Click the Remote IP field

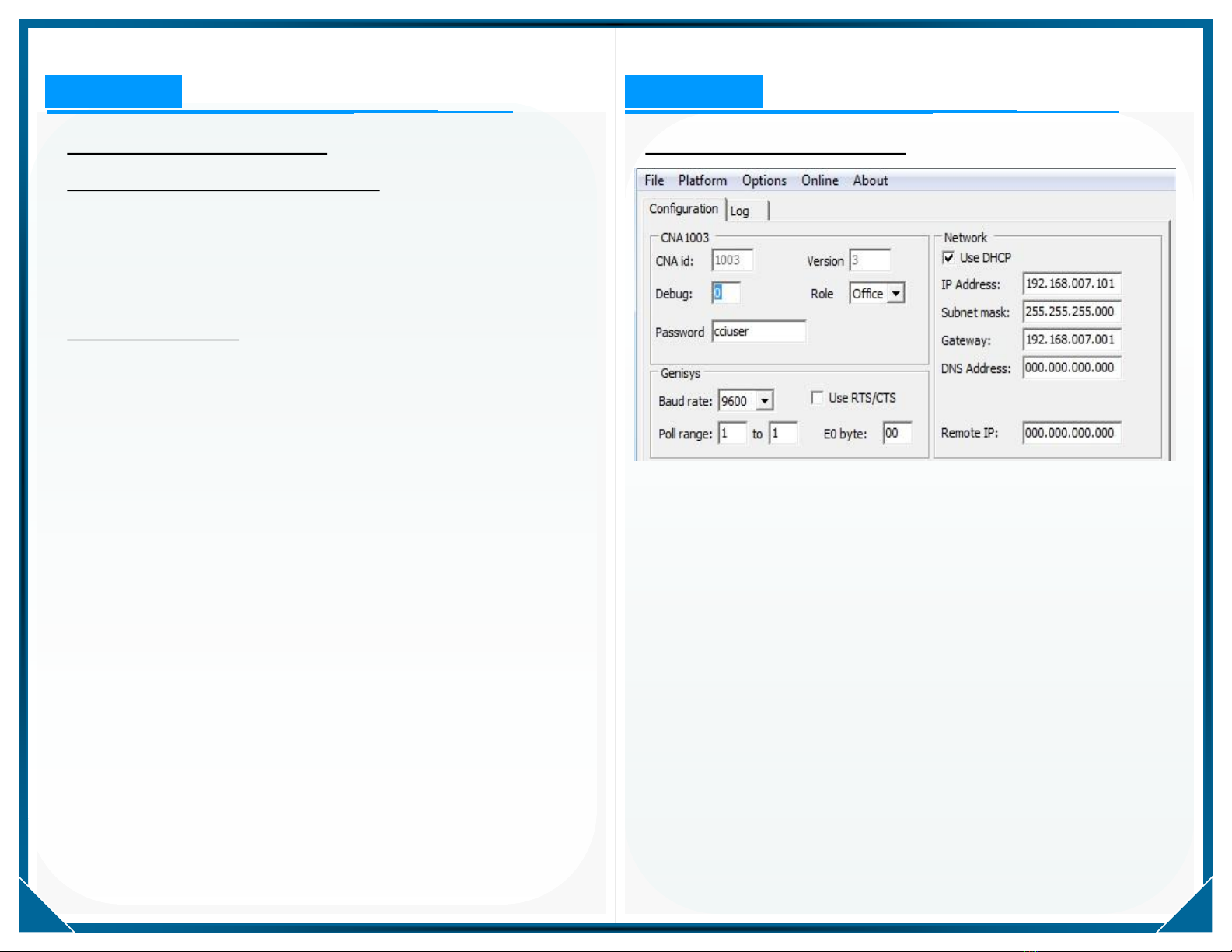[x=1072, y=433]
